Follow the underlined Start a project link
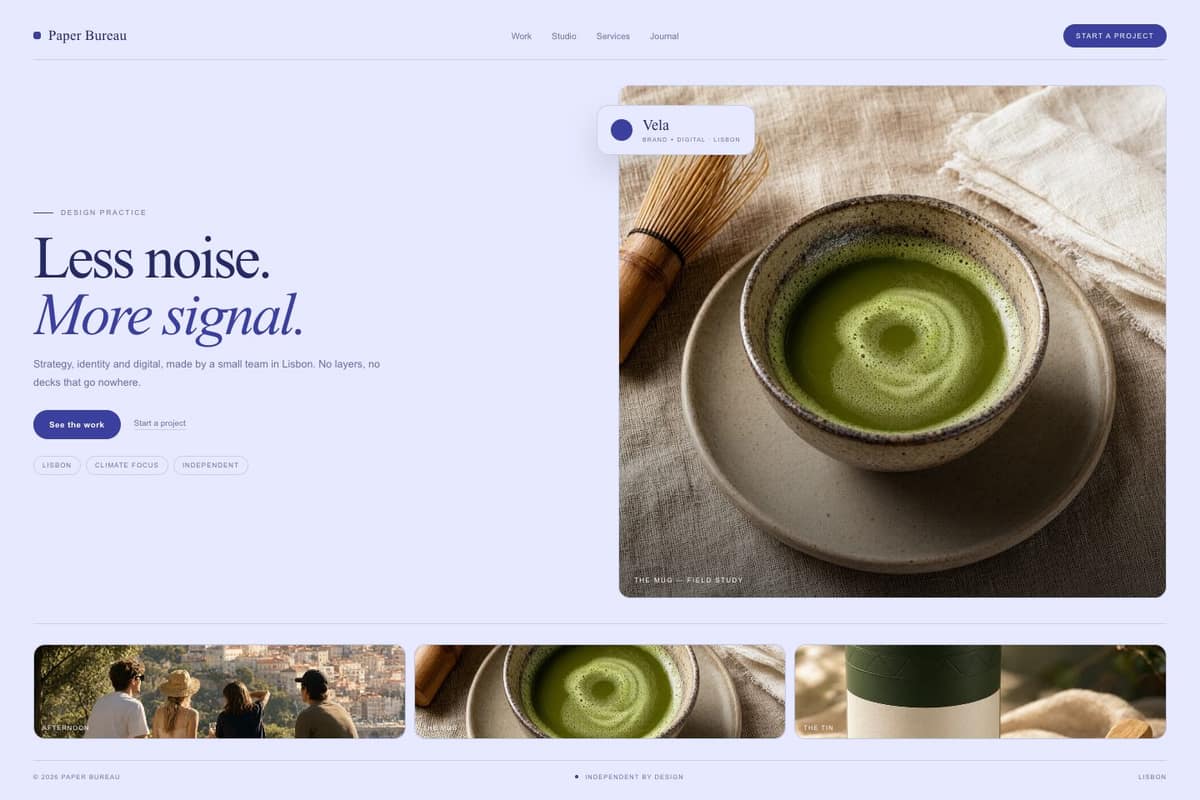 pos(160,423)
